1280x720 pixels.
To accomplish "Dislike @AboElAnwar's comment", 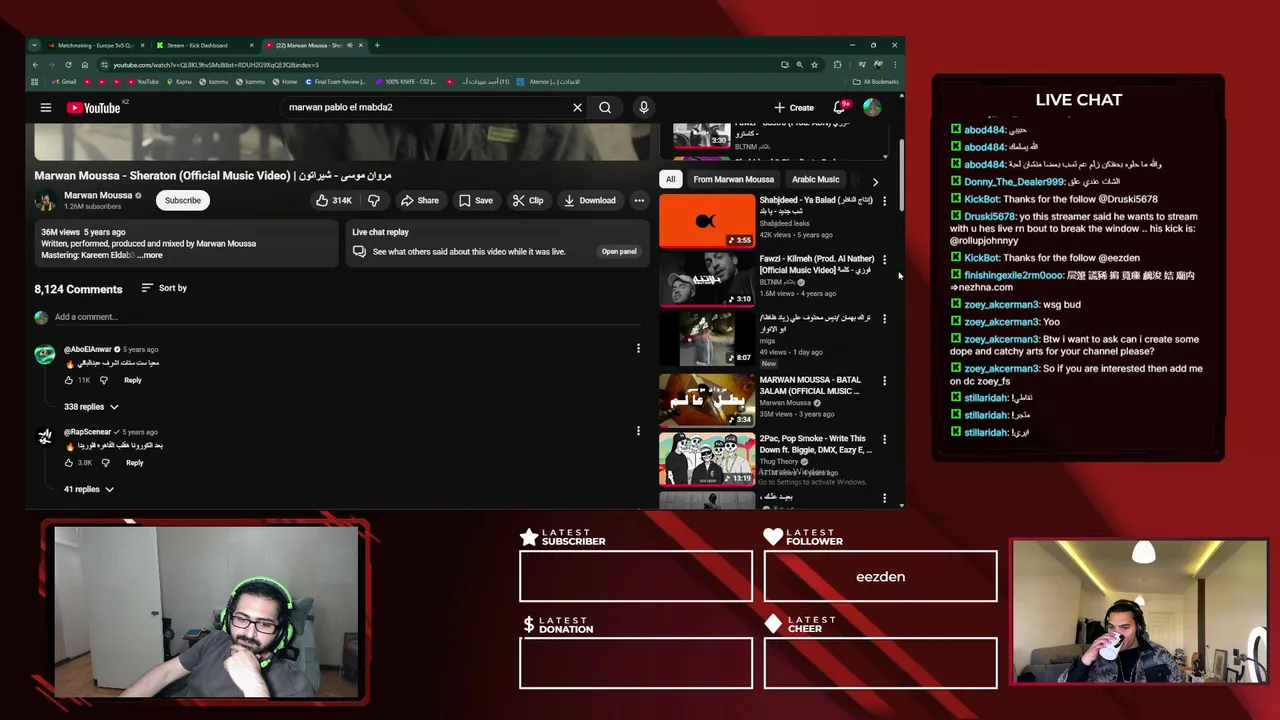I will [104, 380].
